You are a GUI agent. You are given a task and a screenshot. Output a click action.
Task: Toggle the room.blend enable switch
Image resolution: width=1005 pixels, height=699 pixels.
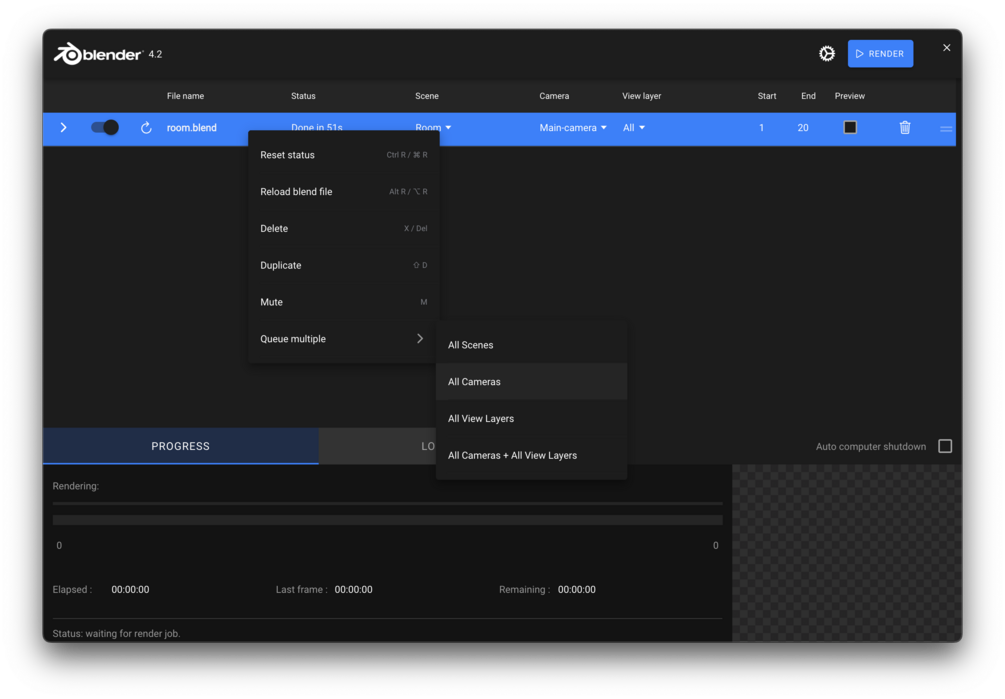(x=104, y=127)
